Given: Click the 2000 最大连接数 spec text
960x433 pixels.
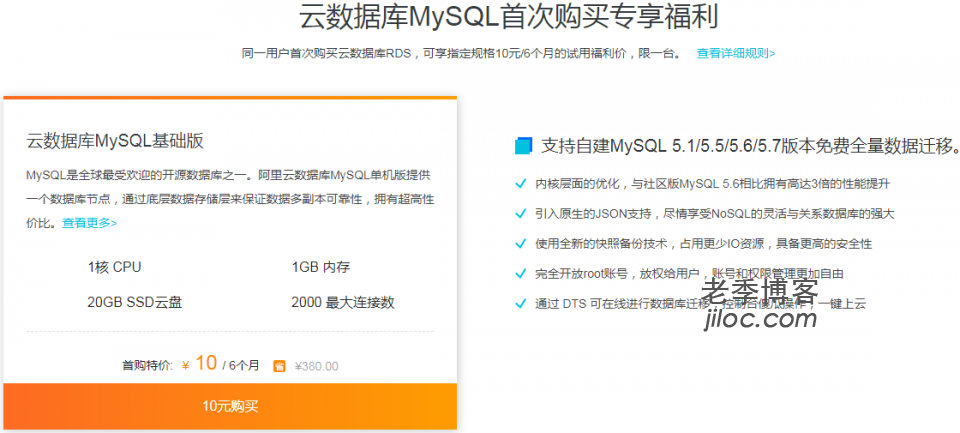Looking at the screenshot, I should coord(343,302).
